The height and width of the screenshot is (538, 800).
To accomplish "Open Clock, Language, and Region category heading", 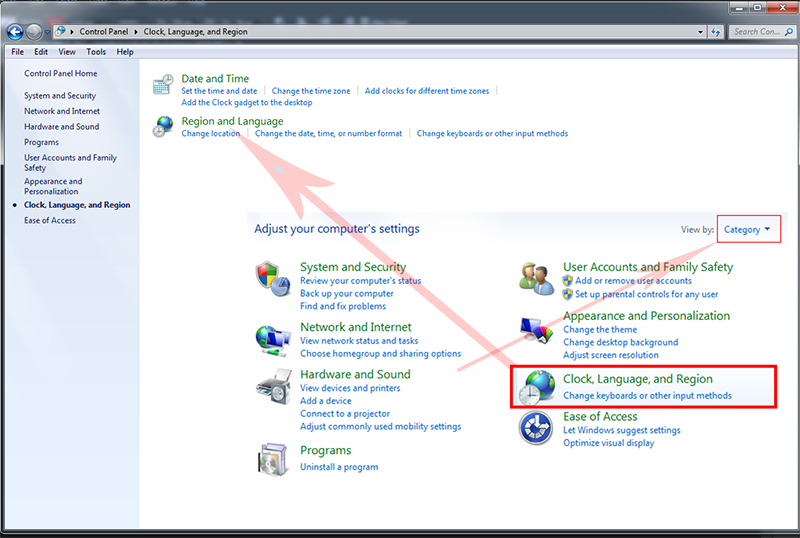I will pos(638,379).
